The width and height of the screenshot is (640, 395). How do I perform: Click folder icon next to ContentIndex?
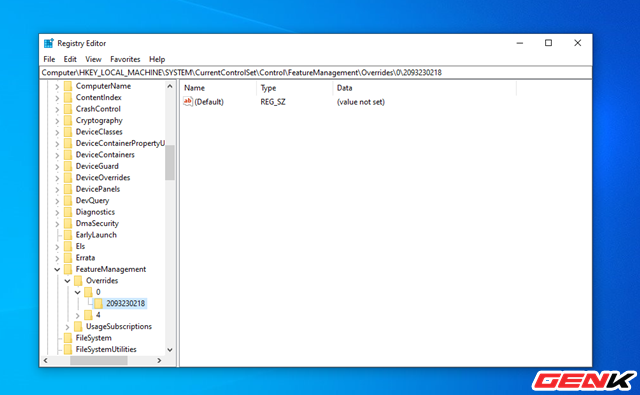pos(68,98)
